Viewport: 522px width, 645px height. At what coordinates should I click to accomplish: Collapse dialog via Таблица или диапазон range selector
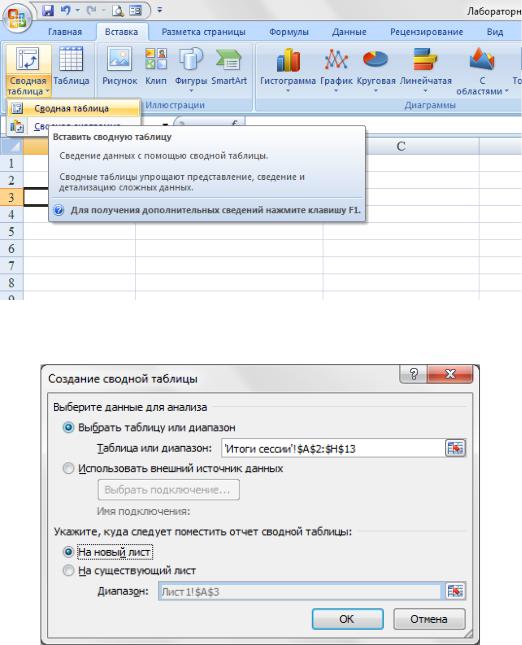coord(455,448)
